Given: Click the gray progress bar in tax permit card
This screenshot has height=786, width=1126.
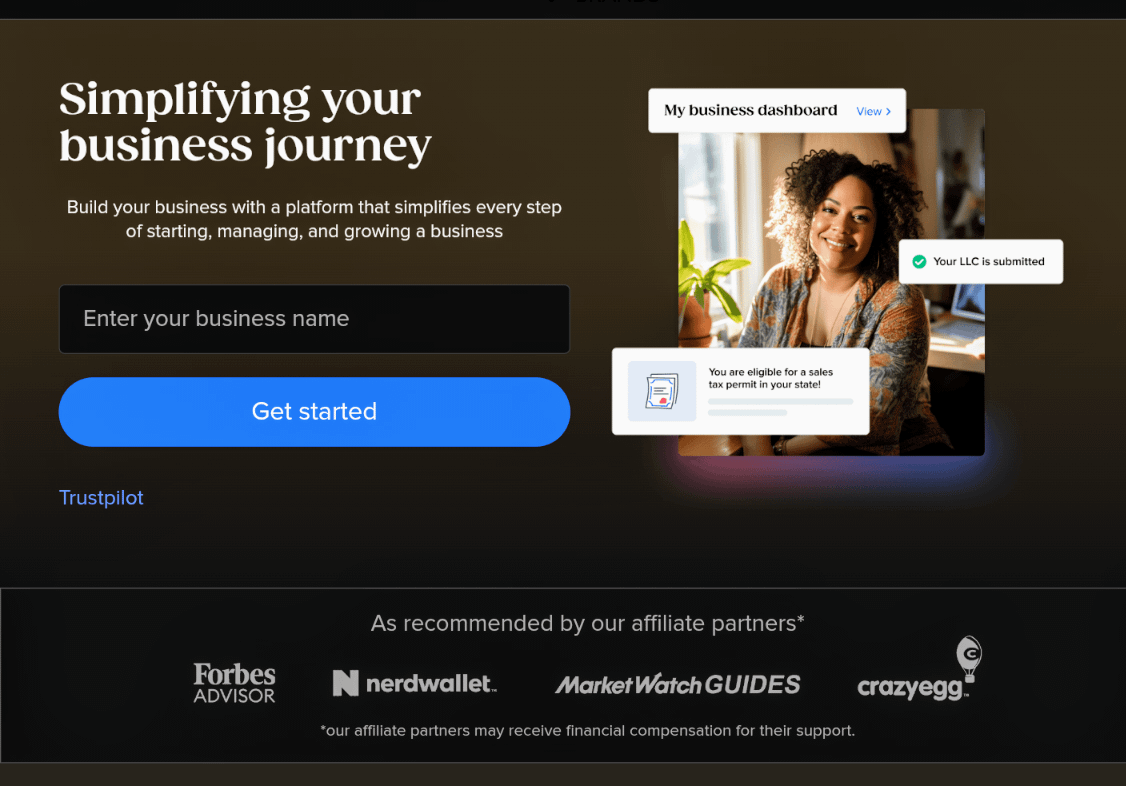Looking at the screenshot, I should point(781,401).
